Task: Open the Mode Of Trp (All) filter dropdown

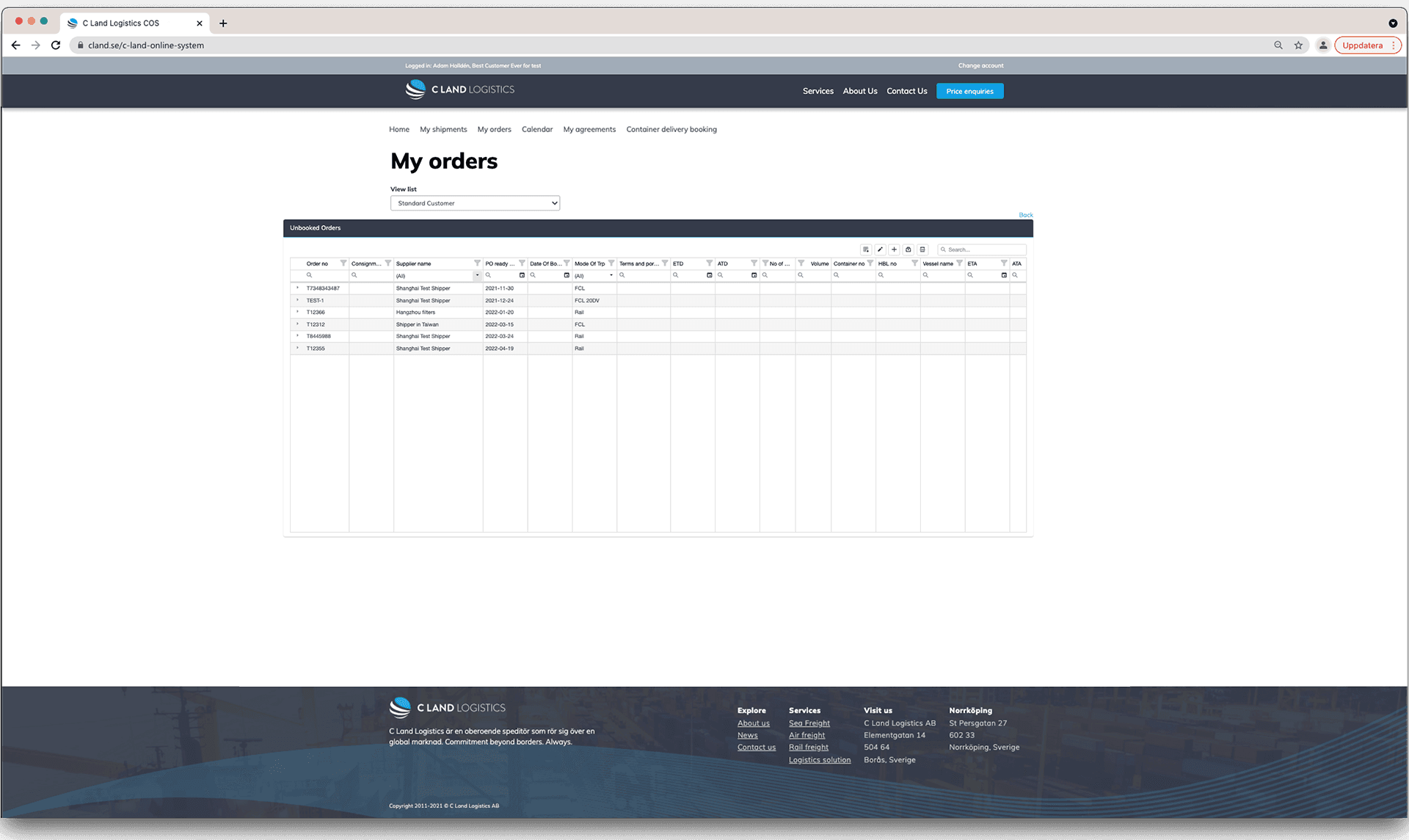Action: (x=611, y=276)
